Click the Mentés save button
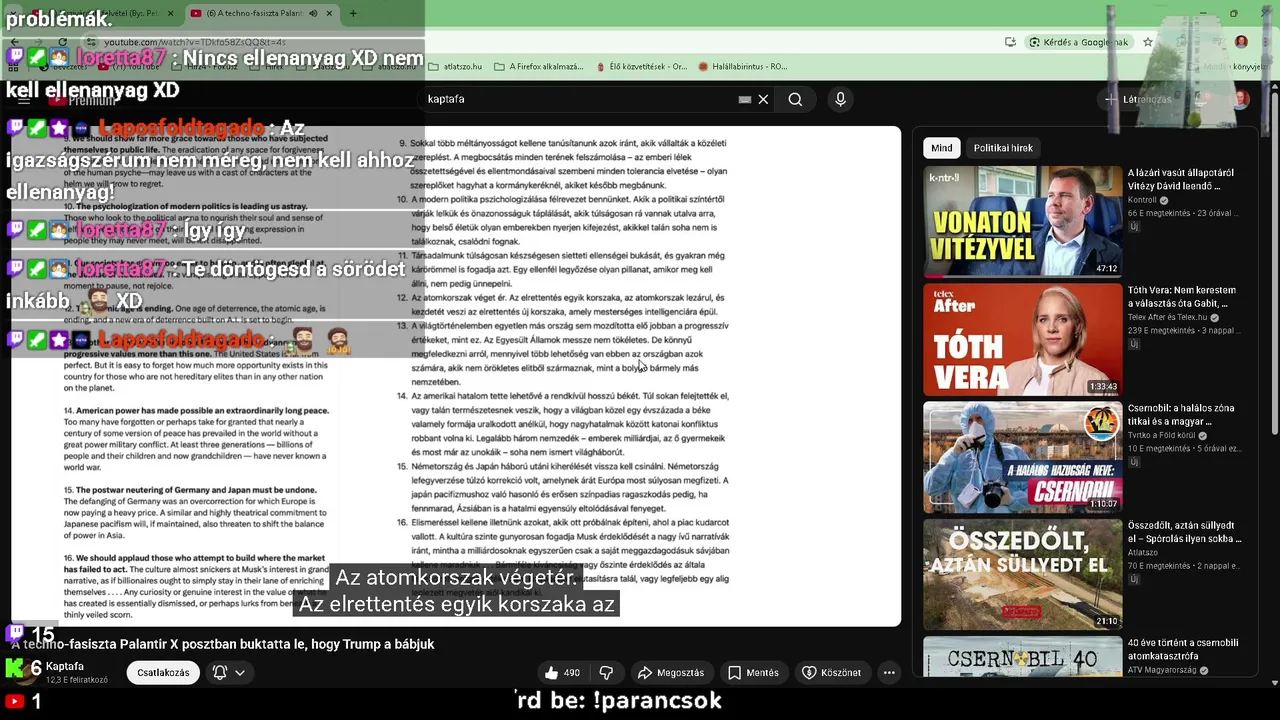Screen dimensions: 1280x720 (753, 673)
